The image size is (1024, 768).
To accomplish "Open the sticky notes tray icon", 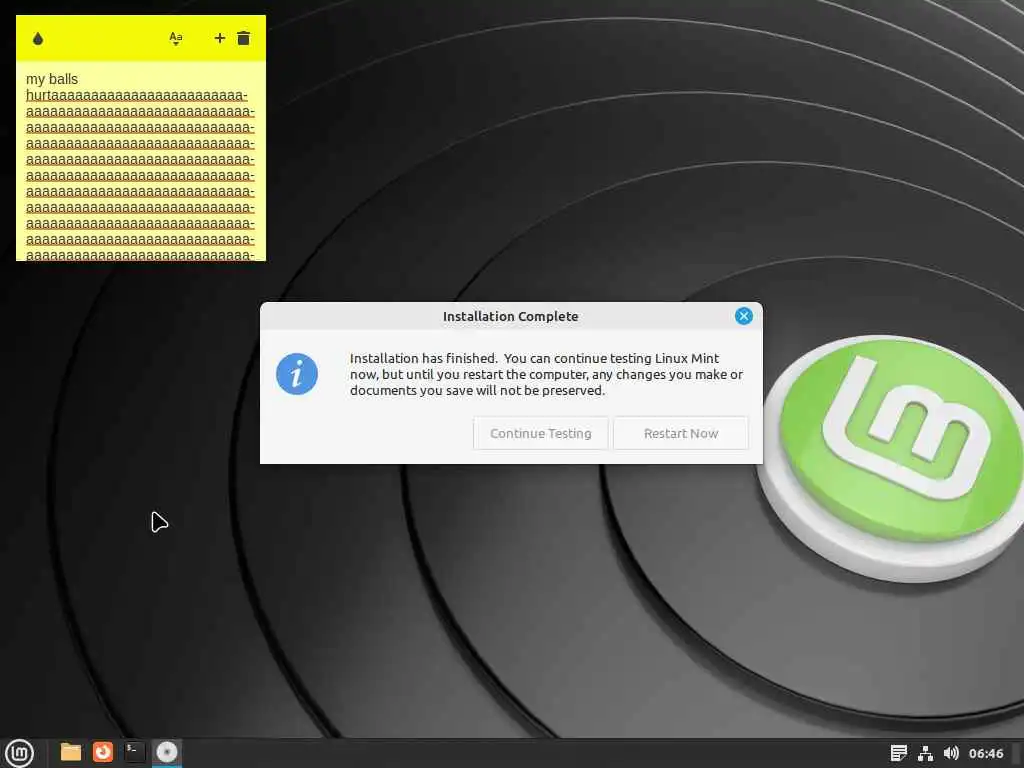I will pyautogui.click(x=899, y=753).
